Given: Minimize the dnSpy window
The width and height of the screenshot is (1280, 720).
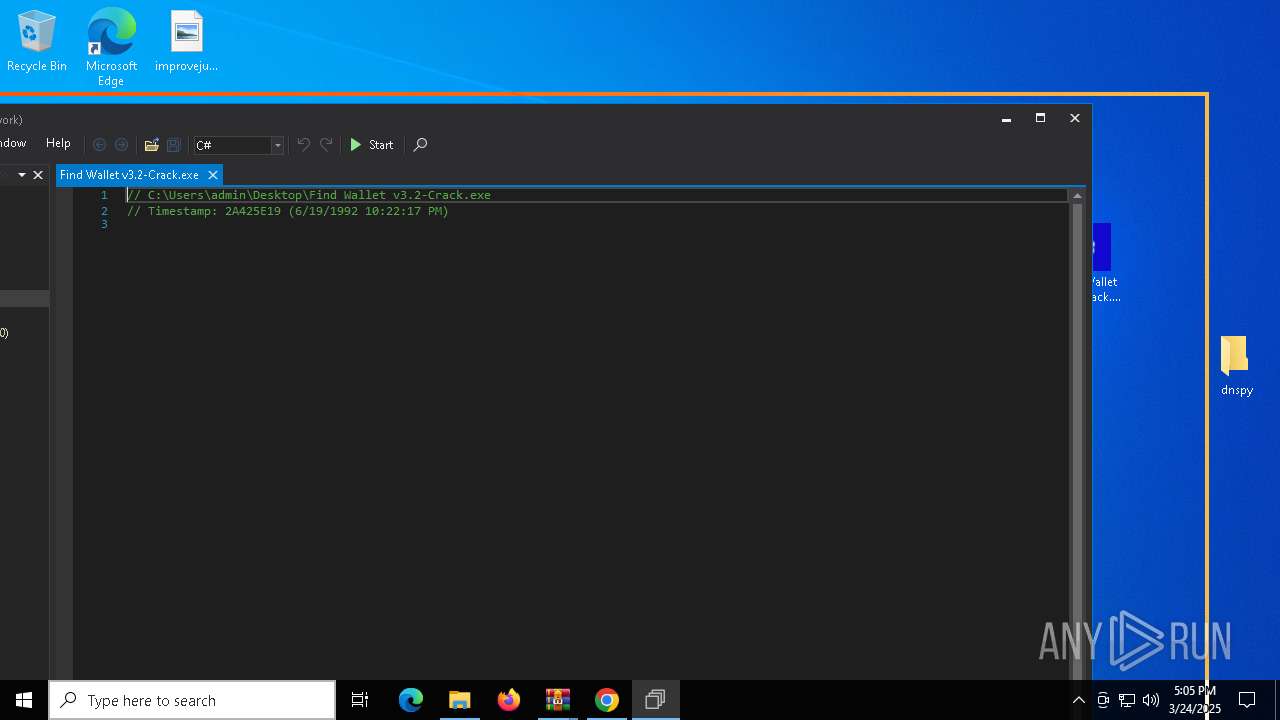Looking at the screenshot, I should tap(1006, 118).
